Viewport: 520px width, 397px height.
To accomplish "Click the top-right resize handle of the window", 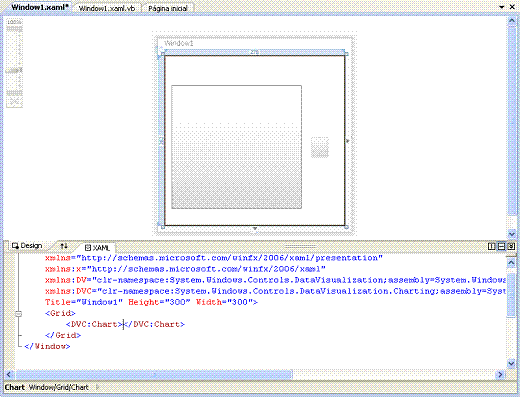I will coord(346,54).
